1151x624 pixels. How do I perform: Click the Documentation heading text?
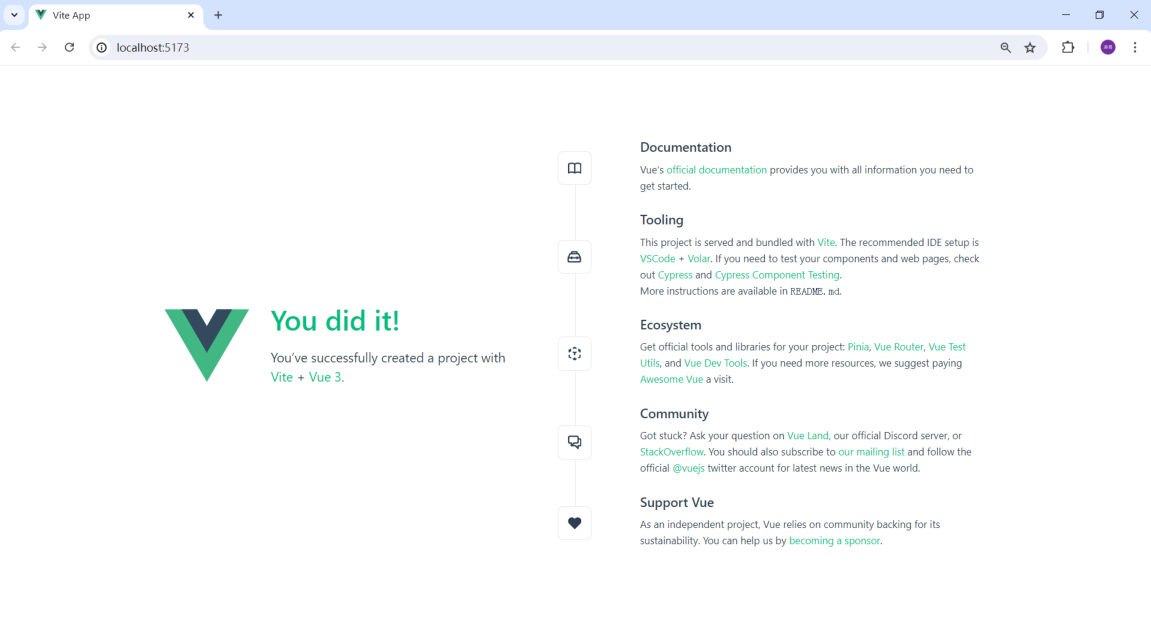pos(686,147)
